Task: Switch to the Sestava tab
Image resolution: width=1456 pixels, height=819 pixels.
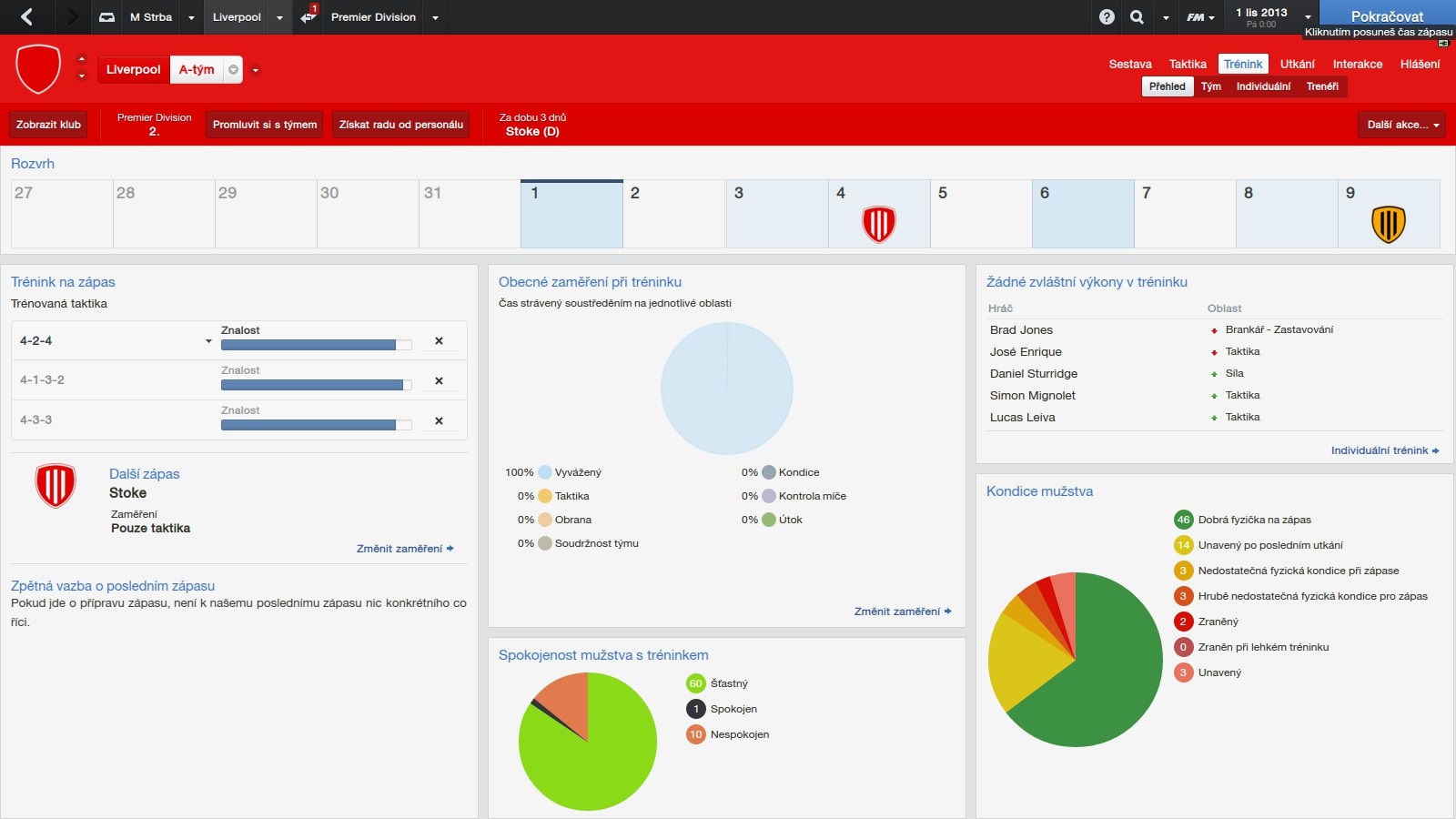Action: tap(1129, 64)
